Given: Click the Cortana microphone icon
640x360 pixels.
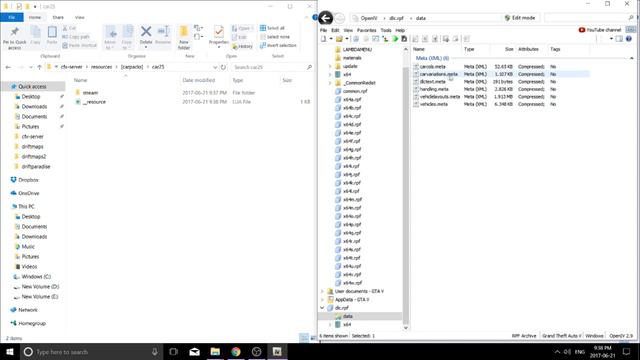Looking at the screenshot, I should pos(155,351).
